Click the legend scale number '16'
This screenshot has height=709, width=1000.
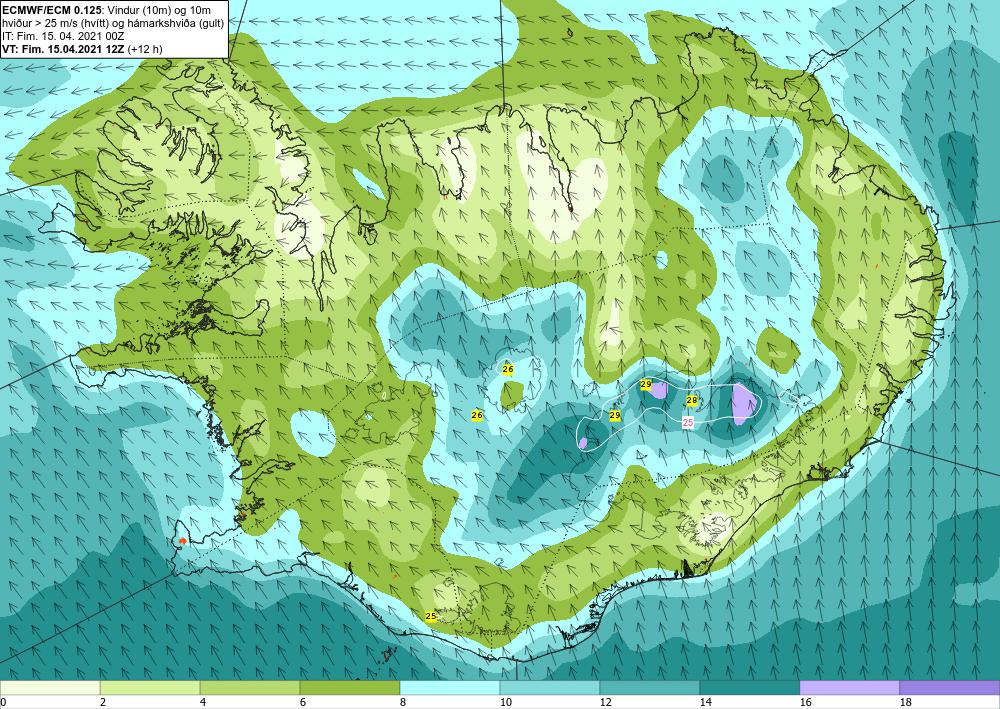[805, 703]
